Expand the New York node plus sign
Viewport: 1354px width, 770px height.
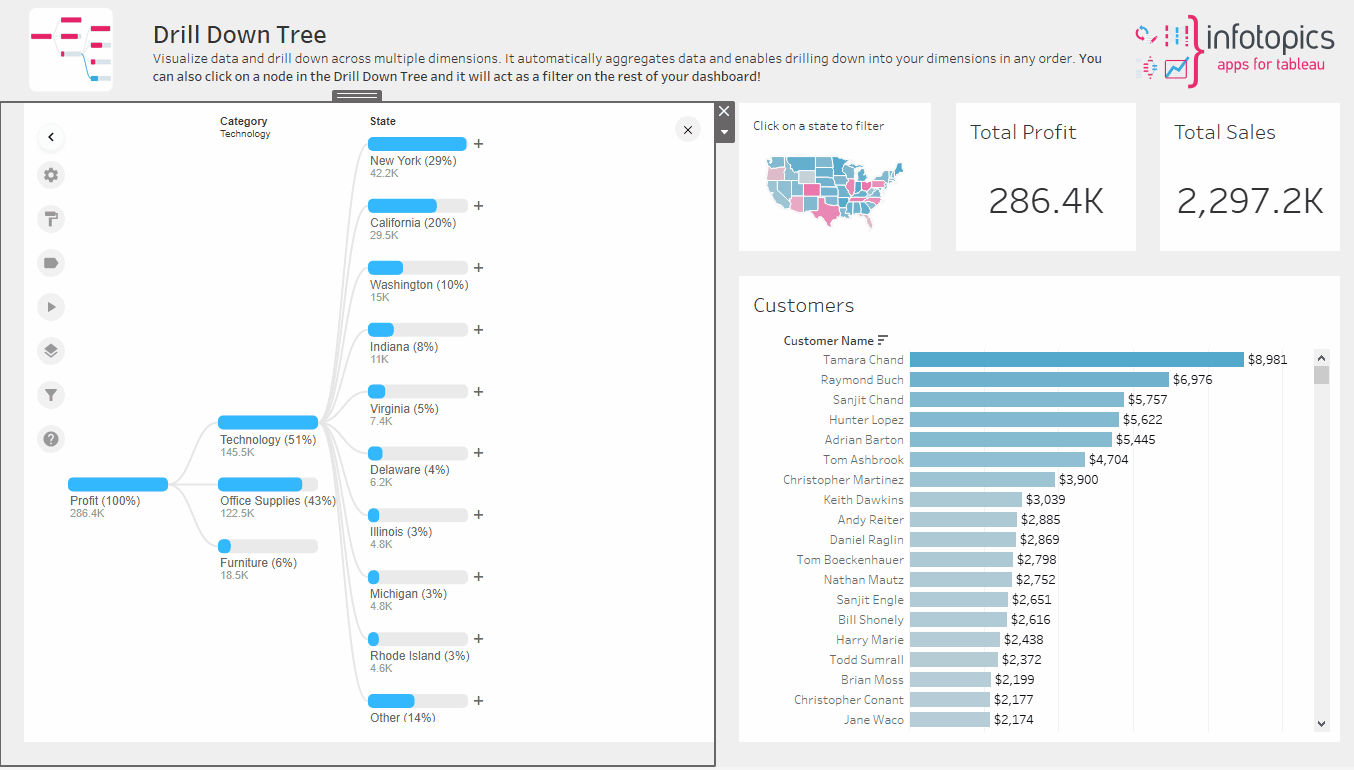479,144
